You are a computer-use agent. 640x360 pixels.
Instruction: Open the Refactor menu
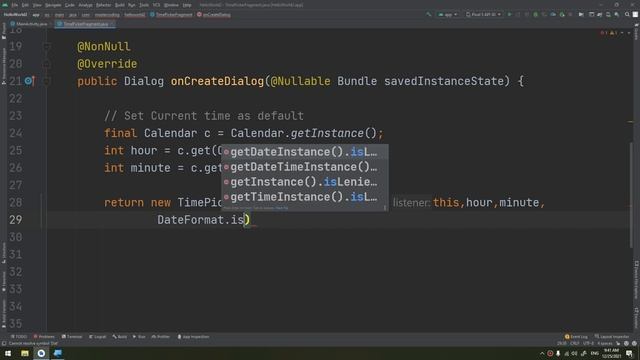[103, 5]
